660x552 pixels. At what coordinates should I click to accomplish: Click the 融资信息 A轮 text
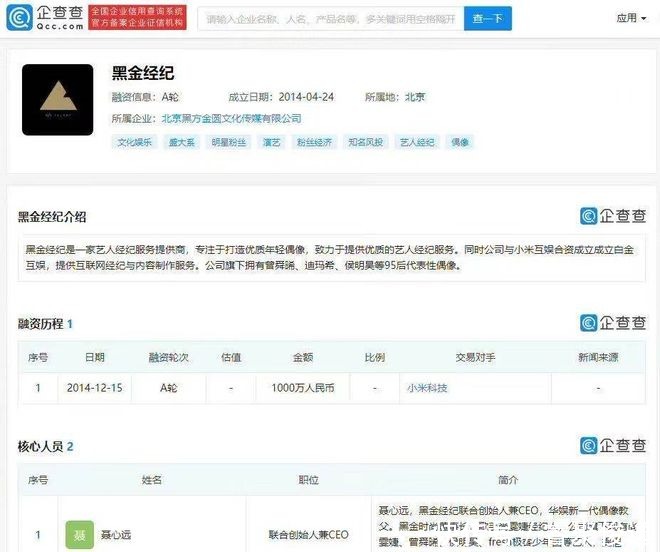click(145, 97)
